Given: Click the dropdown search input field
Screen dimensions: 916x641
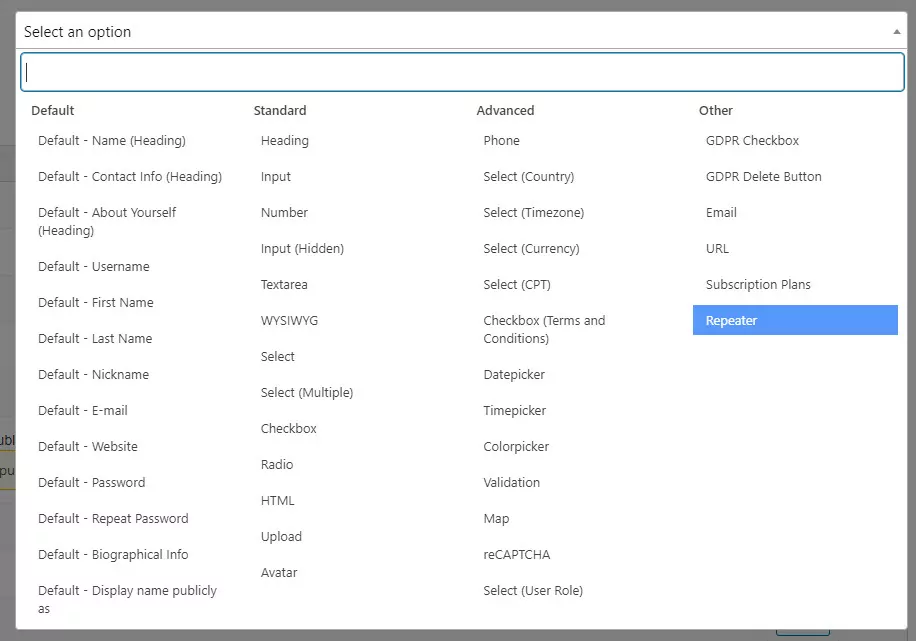Looking at the screenshot, I should (x=462, y=72).
